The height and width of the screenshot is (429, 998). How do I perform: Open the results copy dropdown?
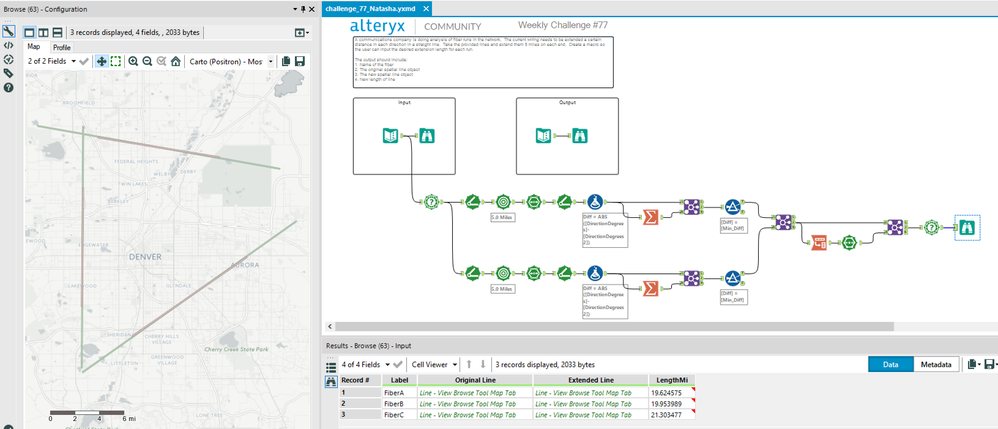tap(972, 364)
